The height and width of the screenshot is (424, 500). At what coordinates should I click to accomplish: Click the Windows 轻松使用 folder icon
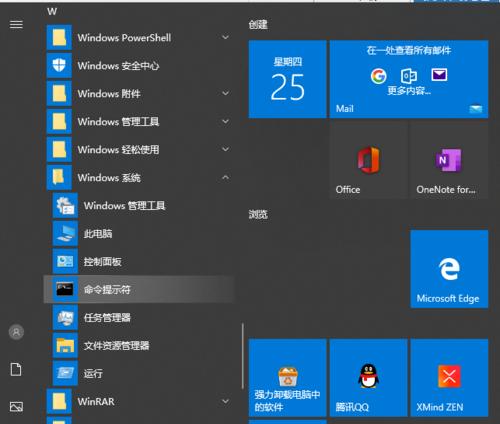[x=59, y=149]
